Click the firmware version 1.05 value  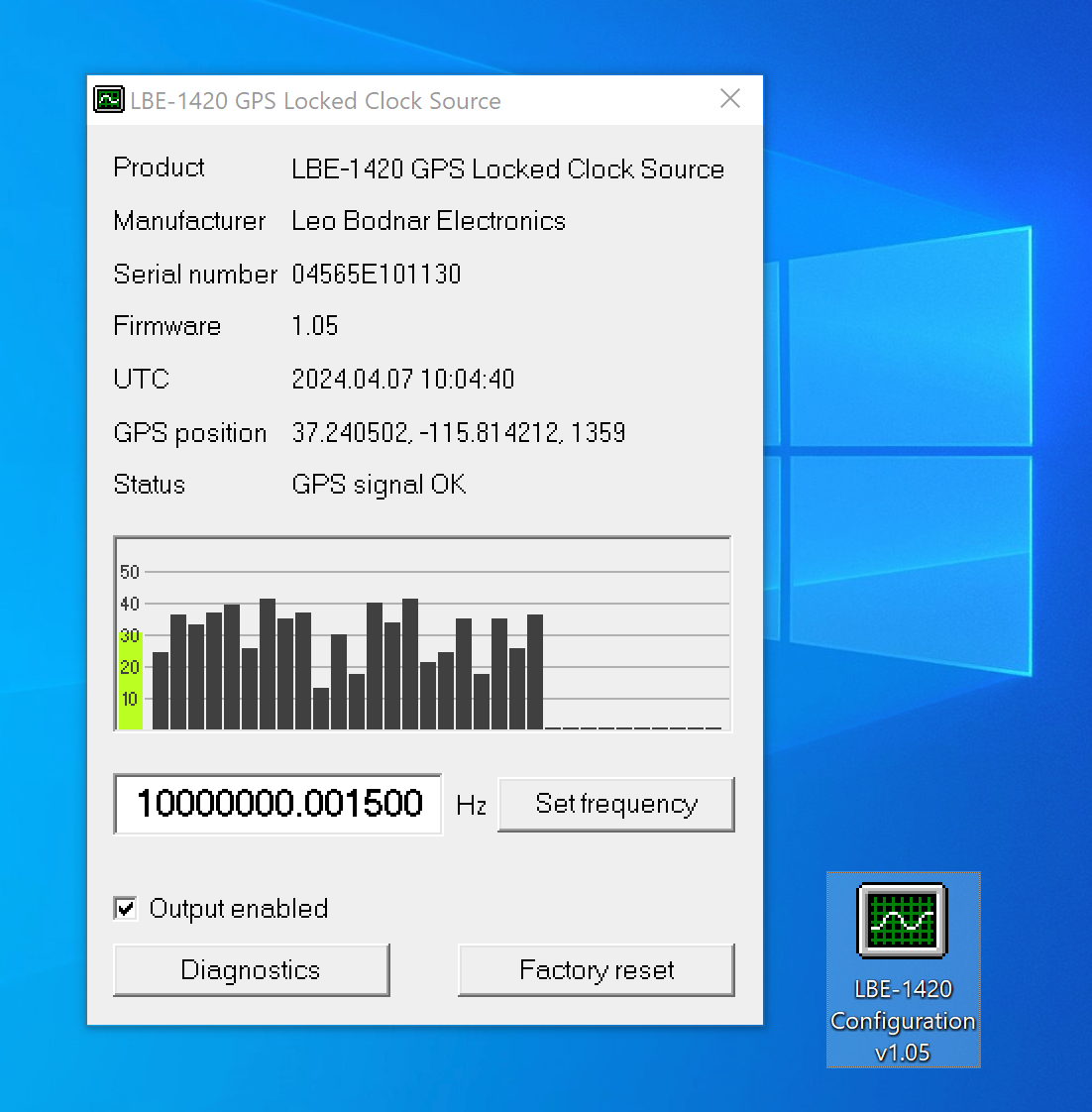315,326
